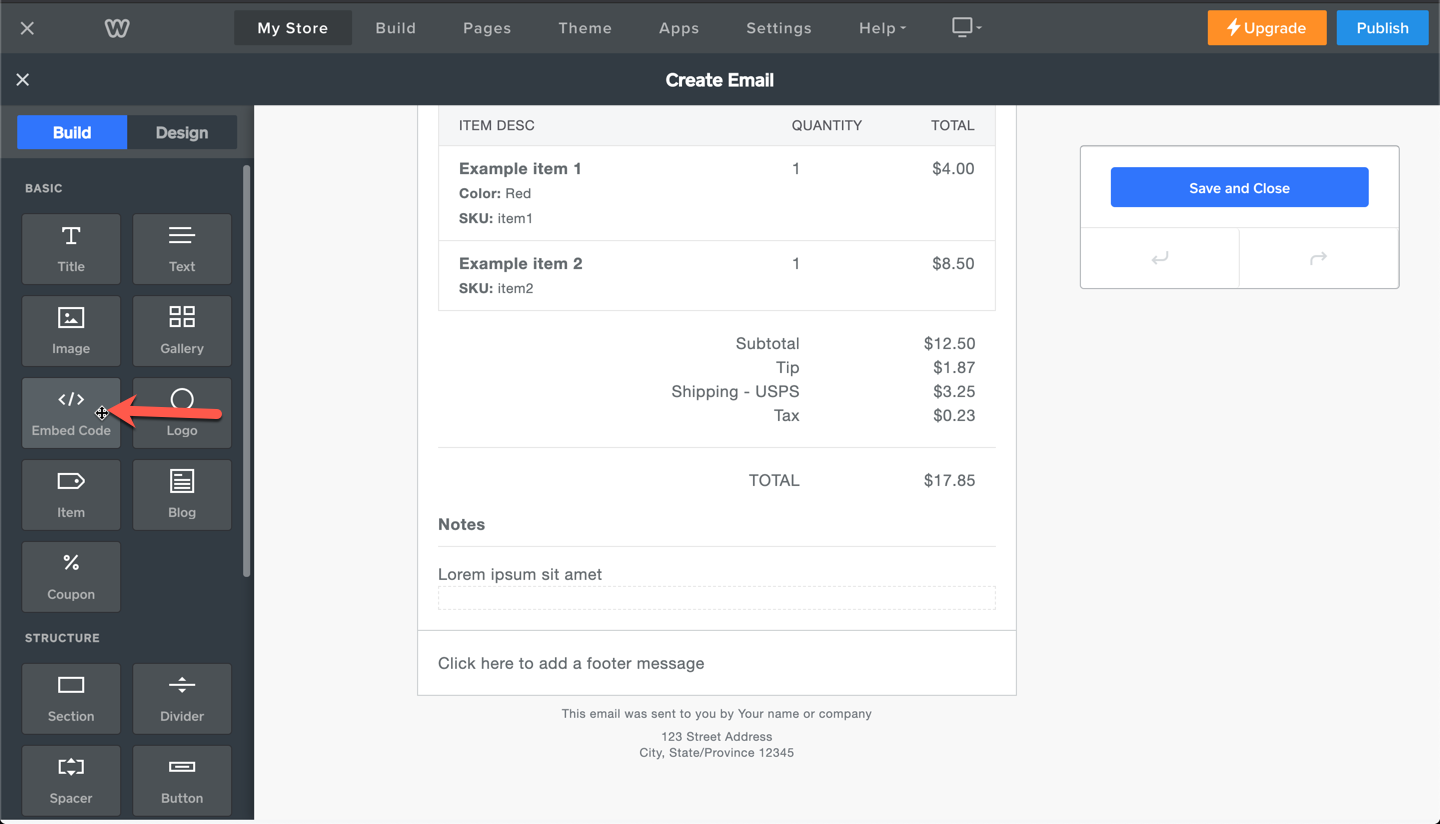Viewport: 1440px width, 824px height.
Task: Click the 'SKU: item2' text
Action: (496, 288)
